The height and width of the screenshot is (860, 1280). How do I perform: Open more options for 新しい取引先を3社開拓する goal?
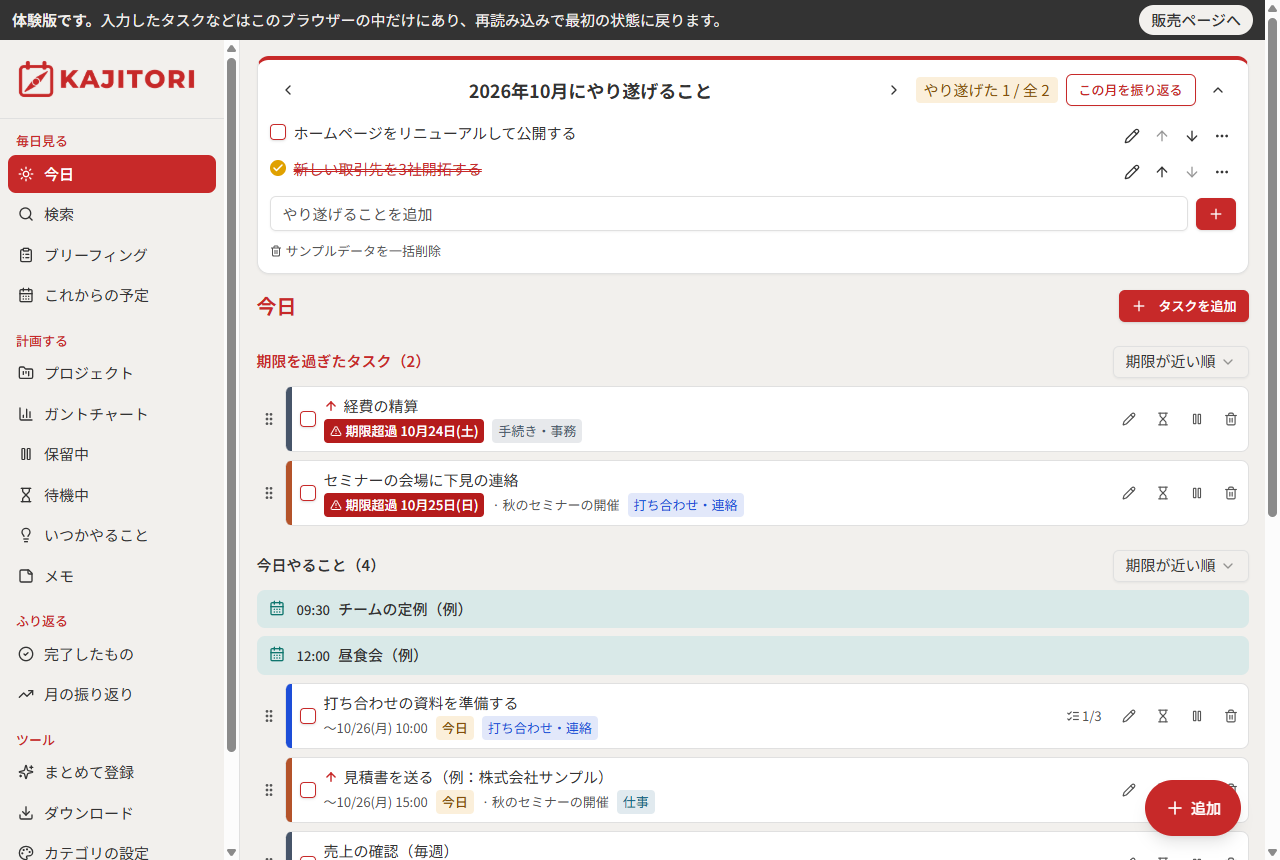click(x=1222, y=172)
